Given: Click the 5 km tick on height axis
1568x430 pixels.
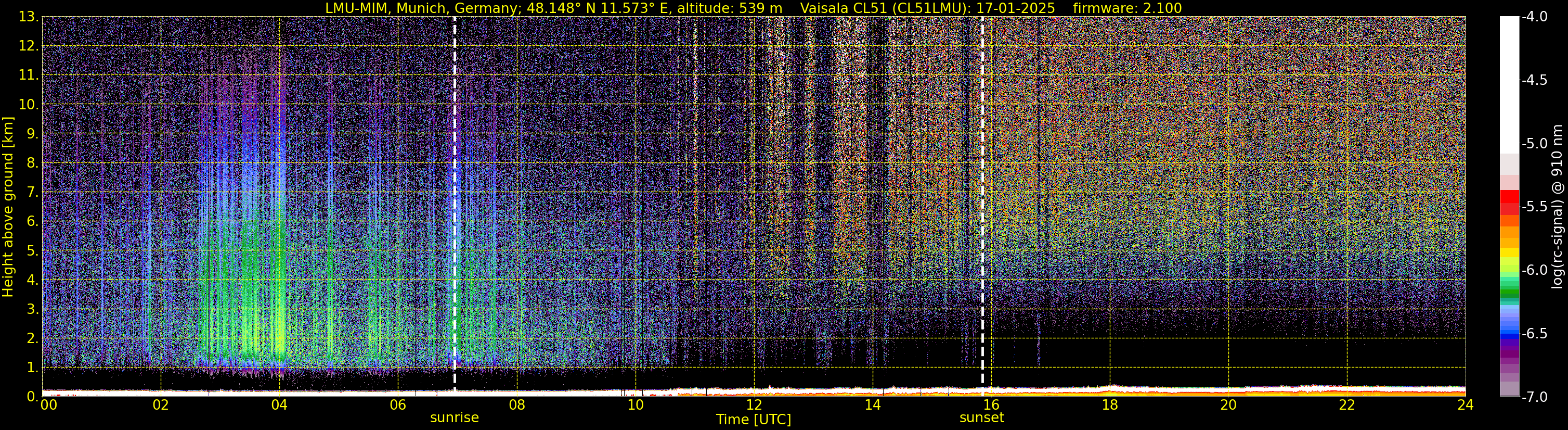Looking at the screenshot, I should point(33,251).
